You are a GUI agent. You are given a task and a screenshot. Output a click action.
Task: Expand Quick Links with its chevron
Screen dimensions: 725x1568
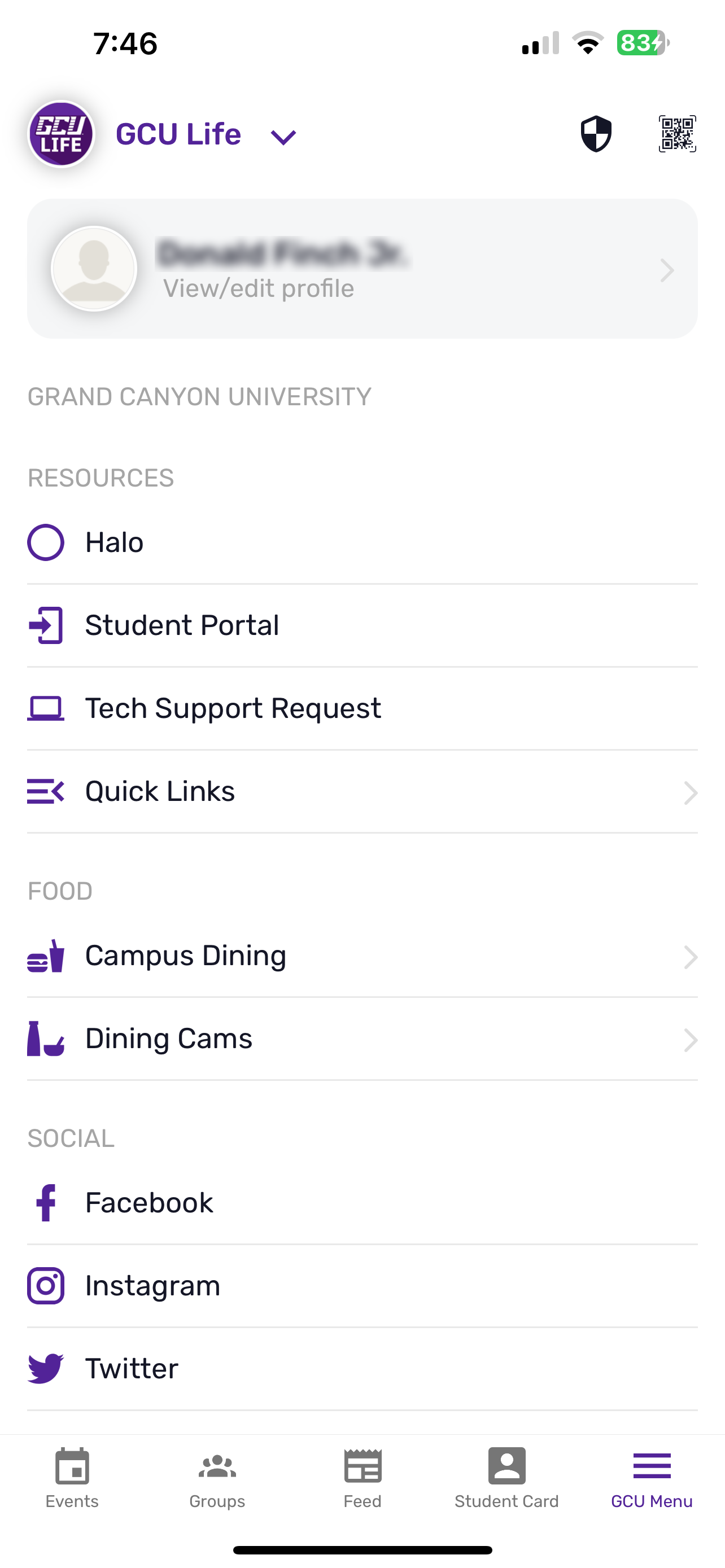tap(689, 792)
